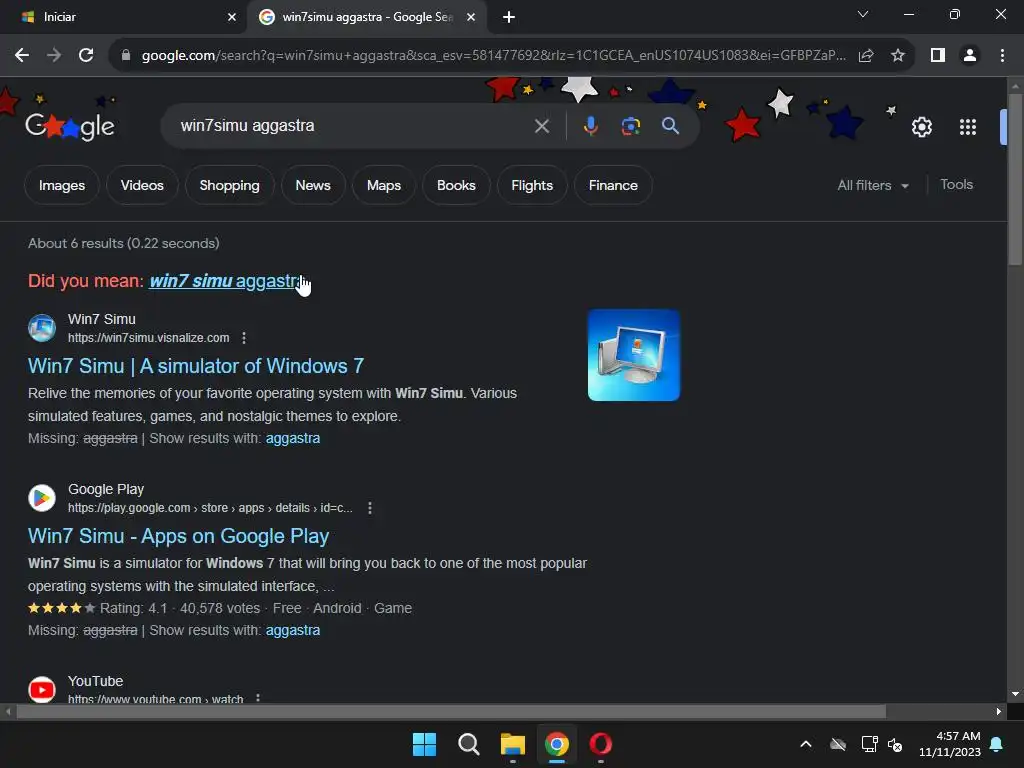Screen dimensions: 1024x768
Task: Click the YouTube result source name
Action: pyautogui.click(x=95, y=681)
